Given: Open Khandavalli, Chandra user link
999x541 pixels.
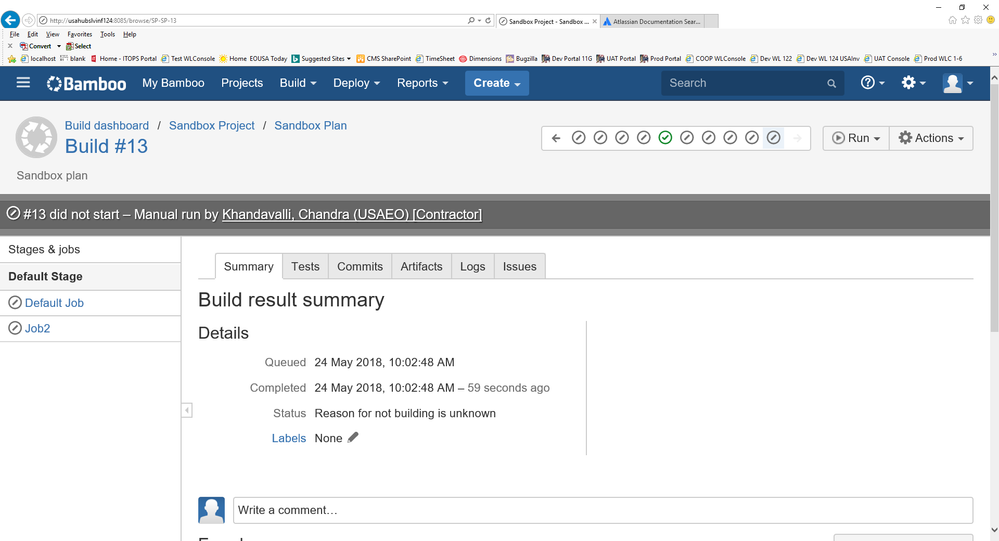Looking at the screenshot, I should tap(352, 215).
